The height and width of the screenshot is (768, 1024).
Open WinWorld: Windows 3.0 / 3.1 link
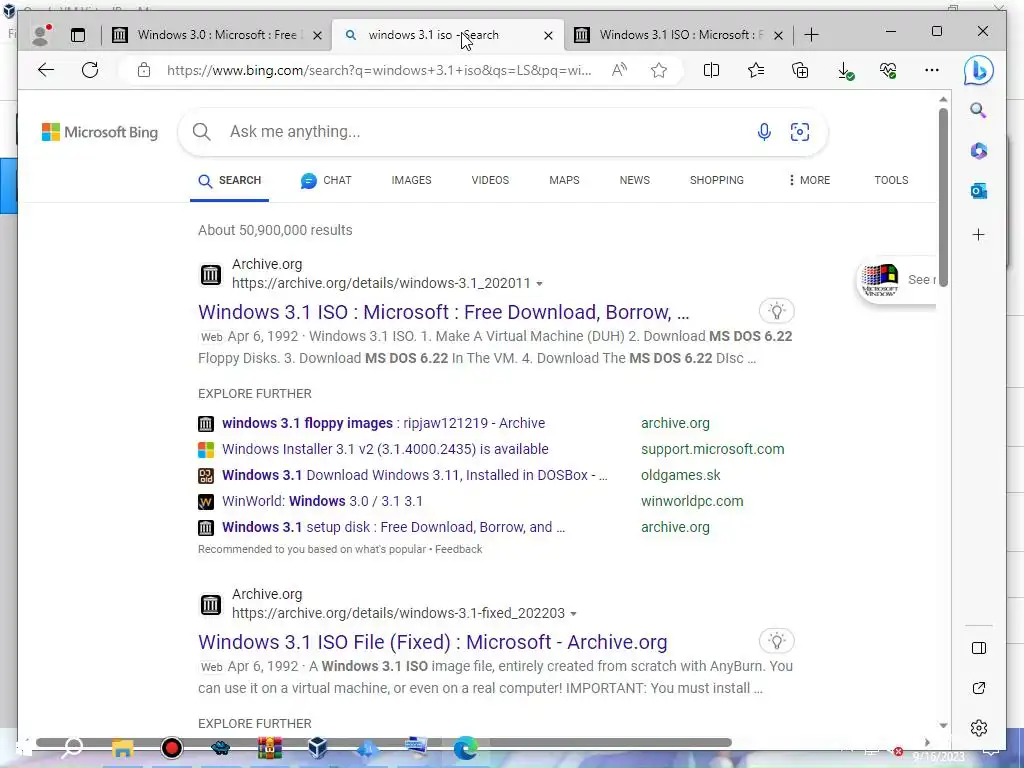pos(322,502)
